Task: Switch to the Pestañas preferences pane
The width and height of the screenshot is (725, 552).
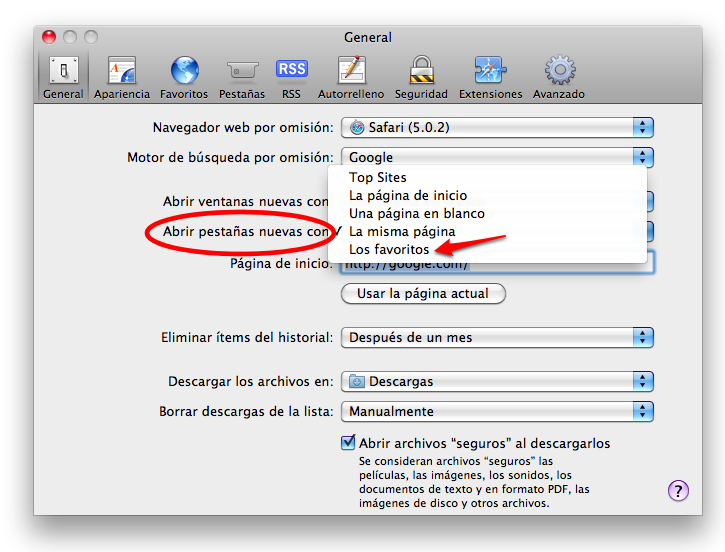Action: (242, 77)
